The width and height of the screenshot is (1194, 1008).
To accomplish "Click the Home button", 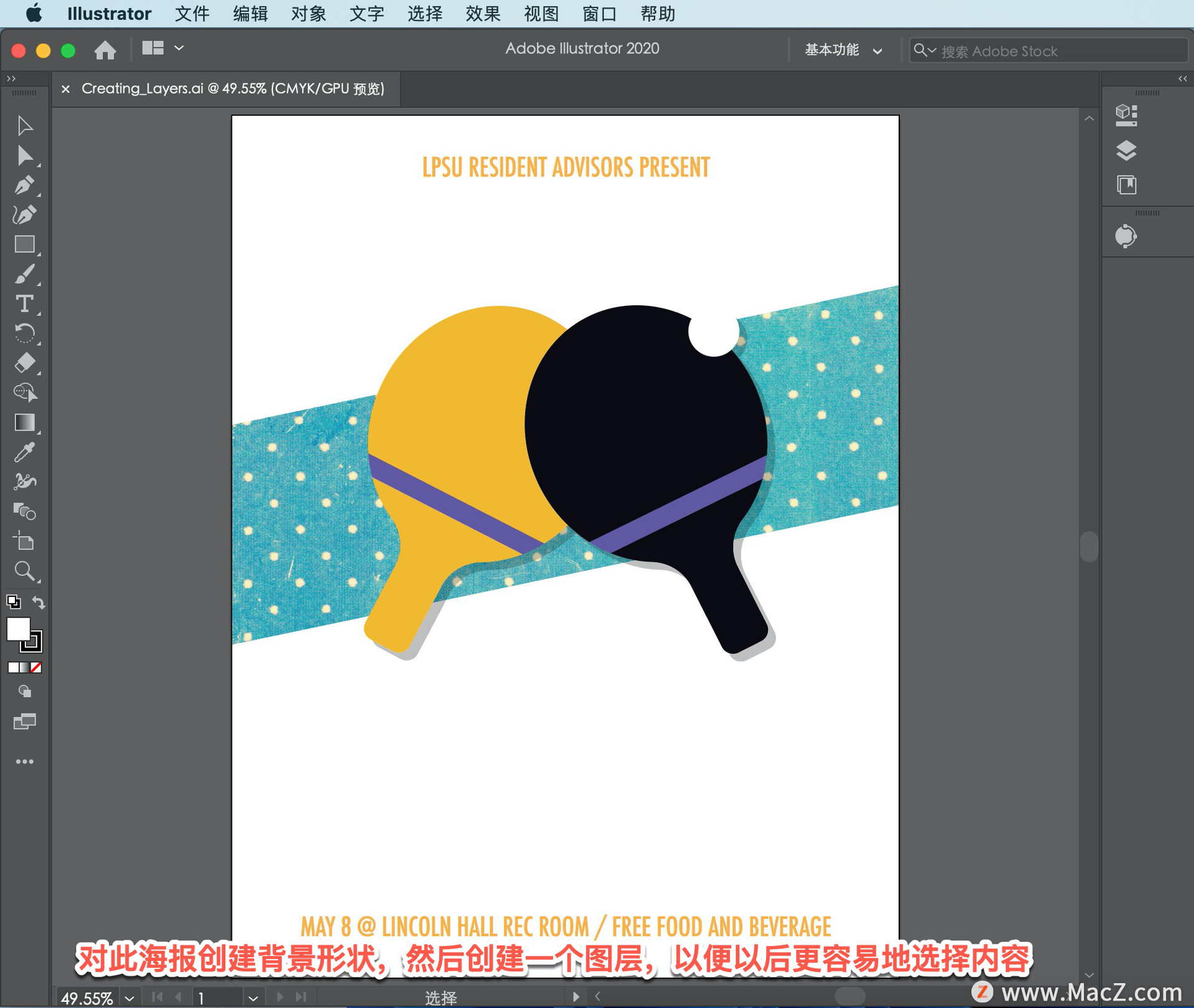I will point(105,50).
